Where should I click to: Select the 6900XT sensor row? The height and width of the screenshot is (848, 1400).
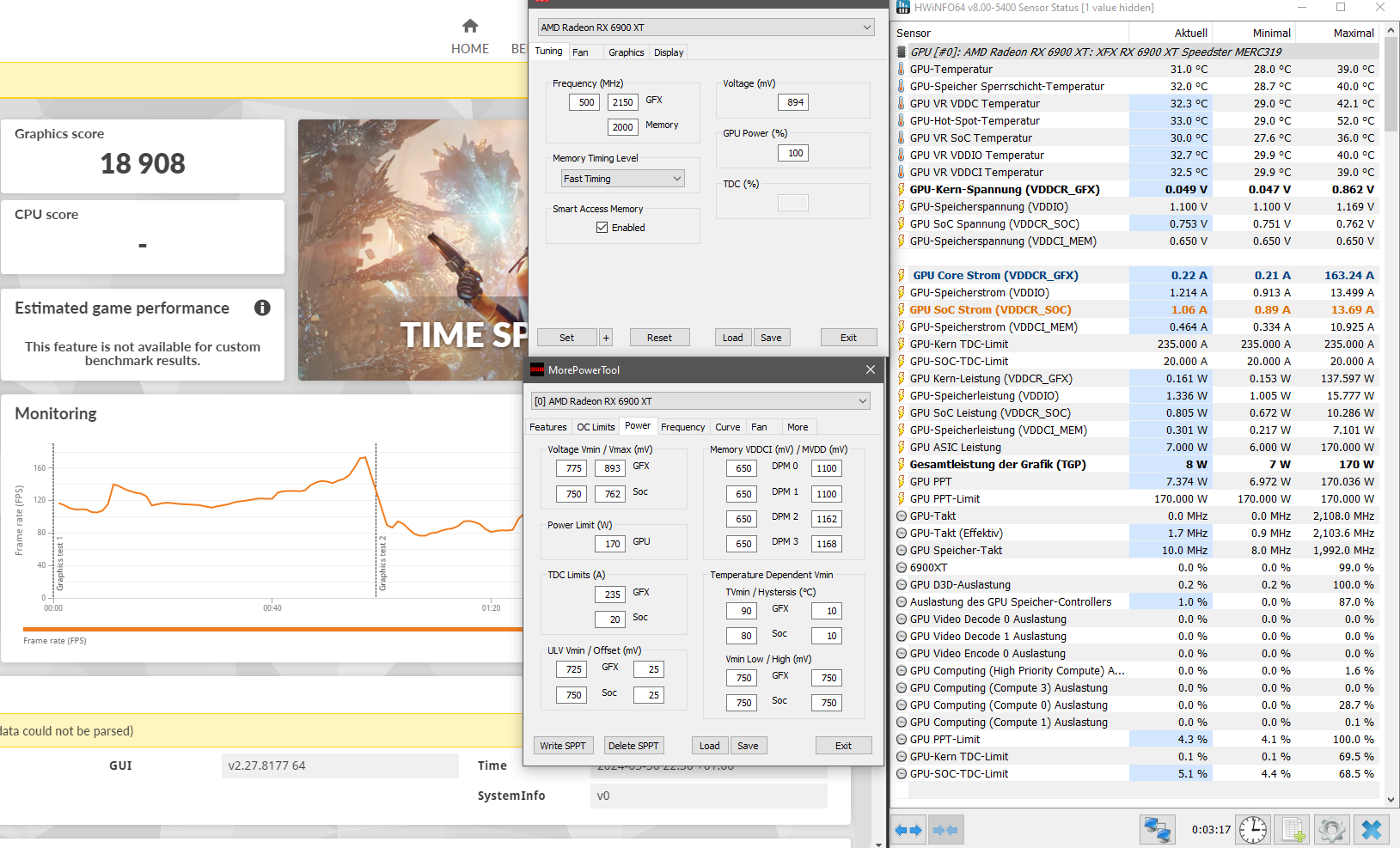[x=1137, y=567]
